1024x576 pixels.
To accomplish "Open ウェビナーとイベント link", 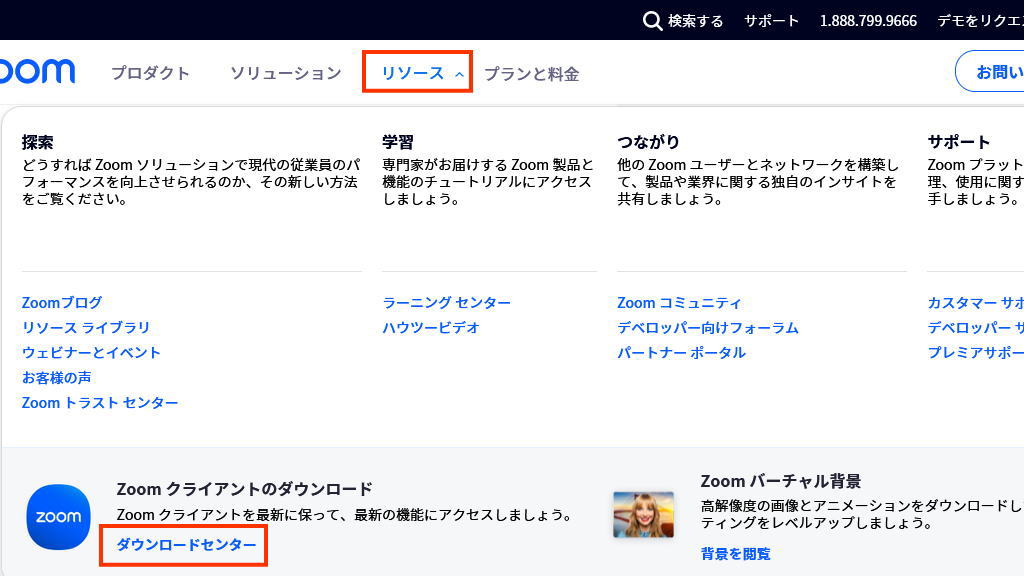I will (x=91, y=353).
